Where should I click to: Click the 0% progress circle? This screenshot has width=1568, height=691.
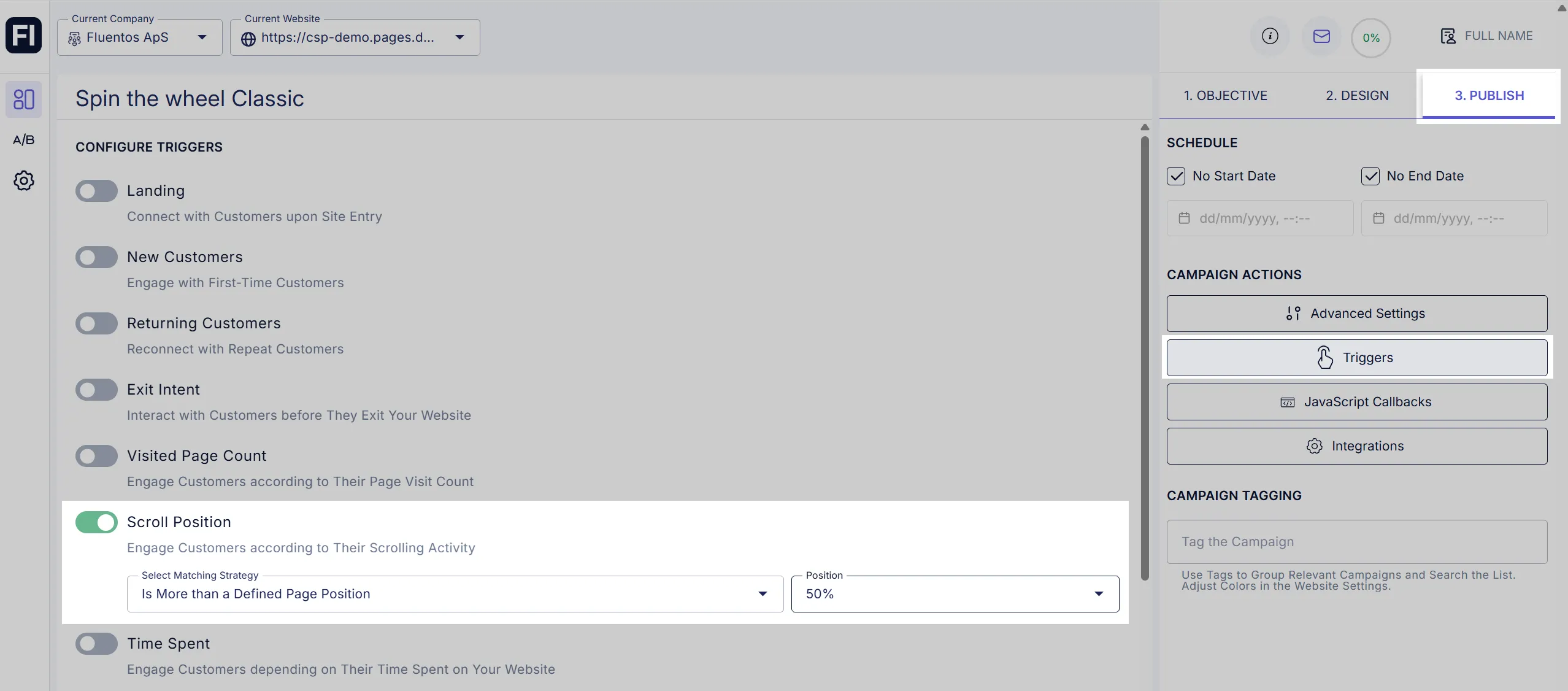pyautogui.click(x=1370, y=37)
